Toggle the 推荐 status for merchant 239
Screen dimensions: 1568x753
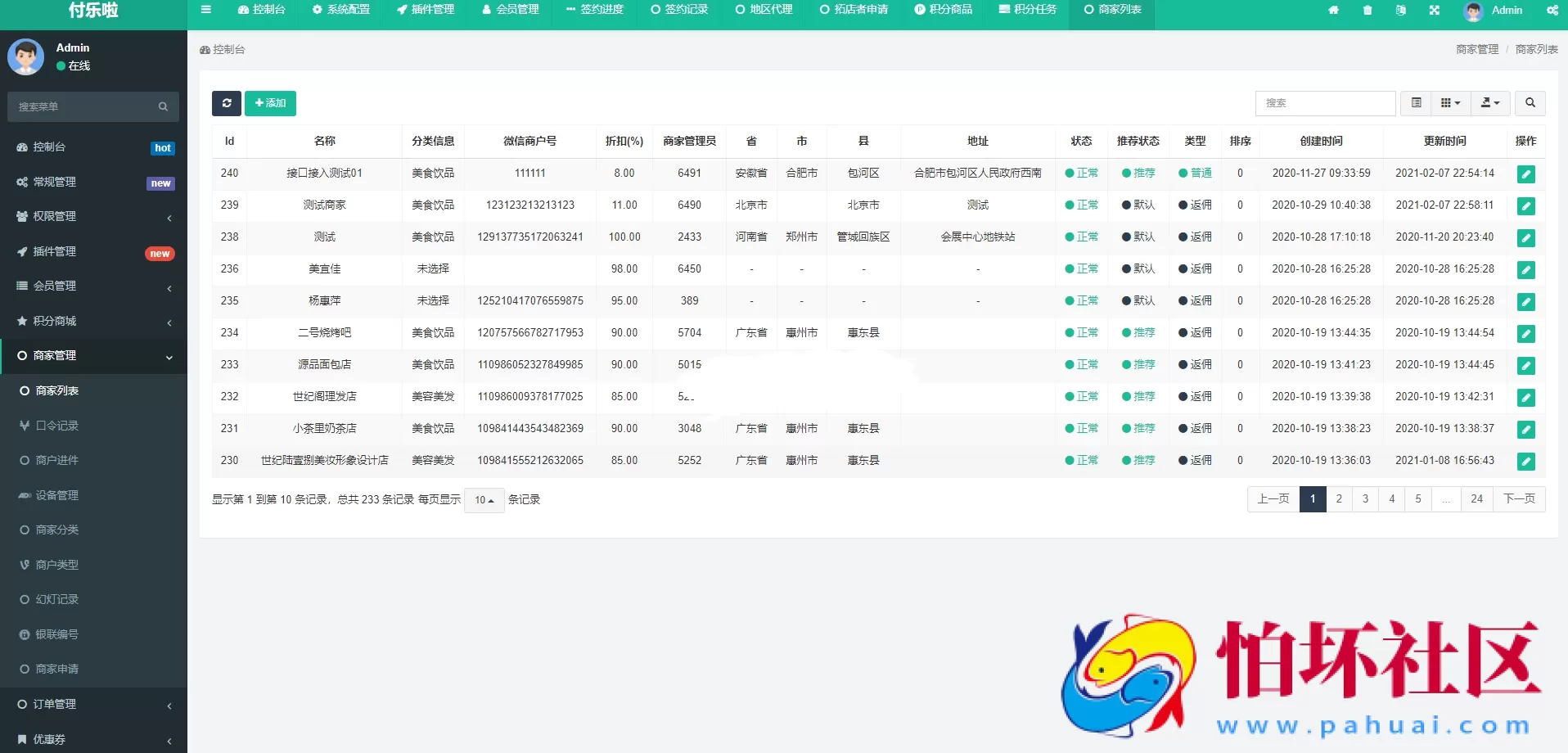(x=1138, y=205)
